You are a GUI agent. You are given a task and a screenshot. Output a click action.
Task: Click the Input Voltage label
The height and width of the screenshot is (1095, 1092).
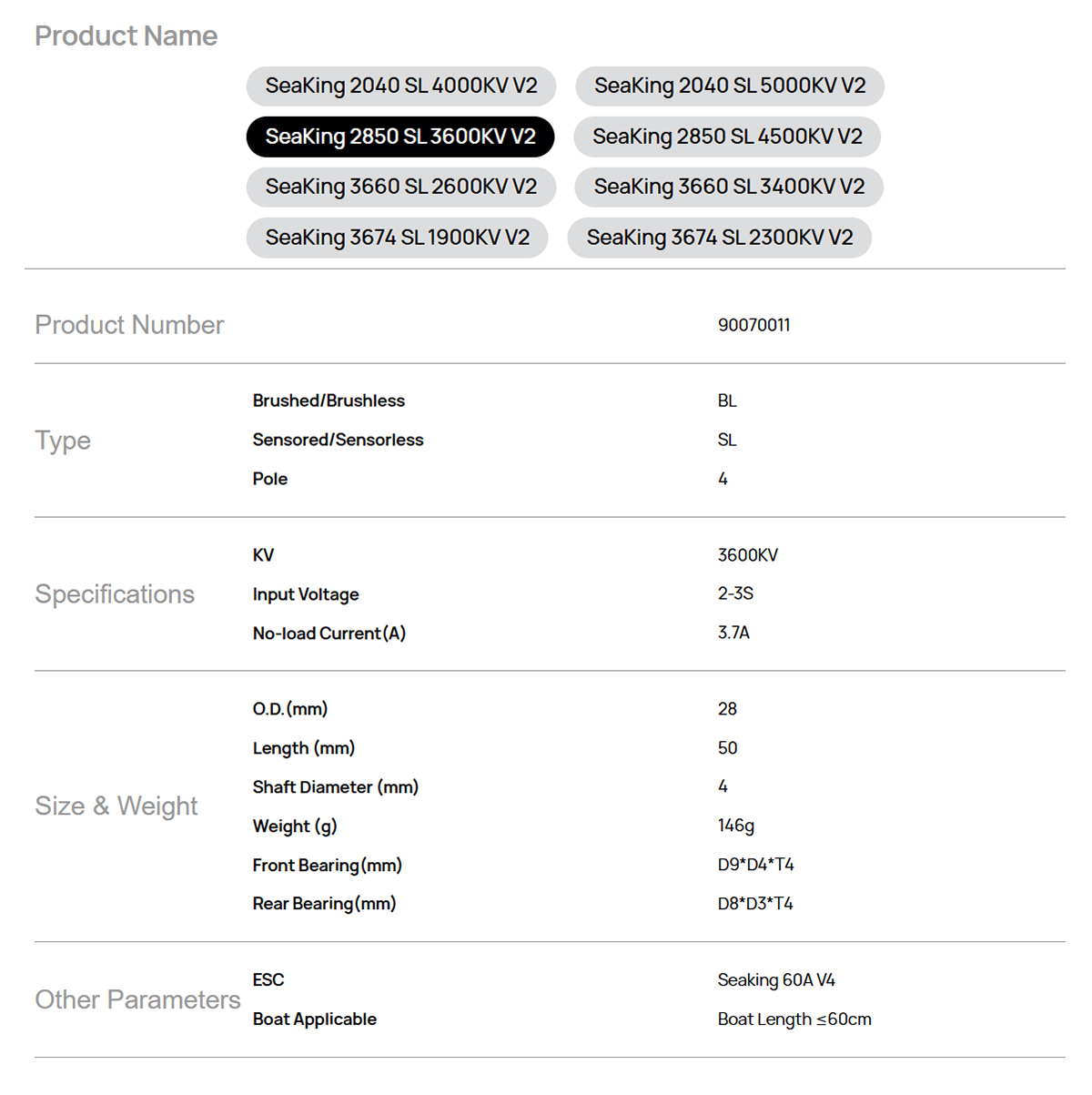pos(306,594)
